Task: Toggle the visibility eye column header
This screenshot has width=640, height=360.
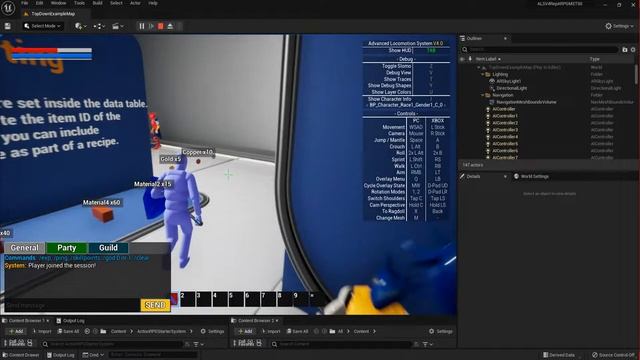Action: pyautogui.click(x=462, y=59)
